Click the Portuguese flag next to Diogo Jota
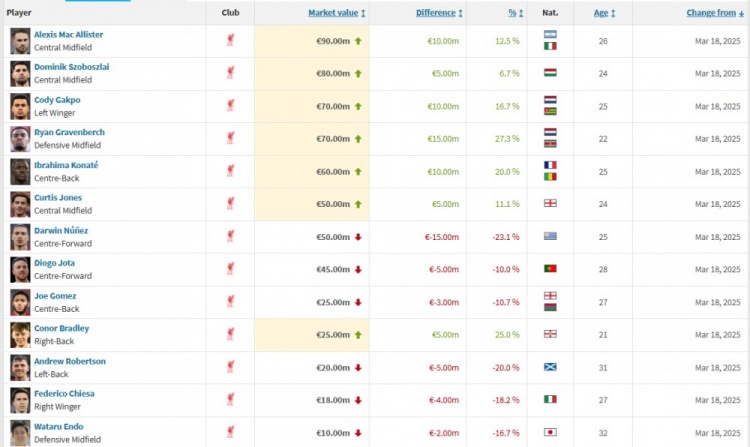The width and height of the screenshot is (750, 447). [549, 269]
